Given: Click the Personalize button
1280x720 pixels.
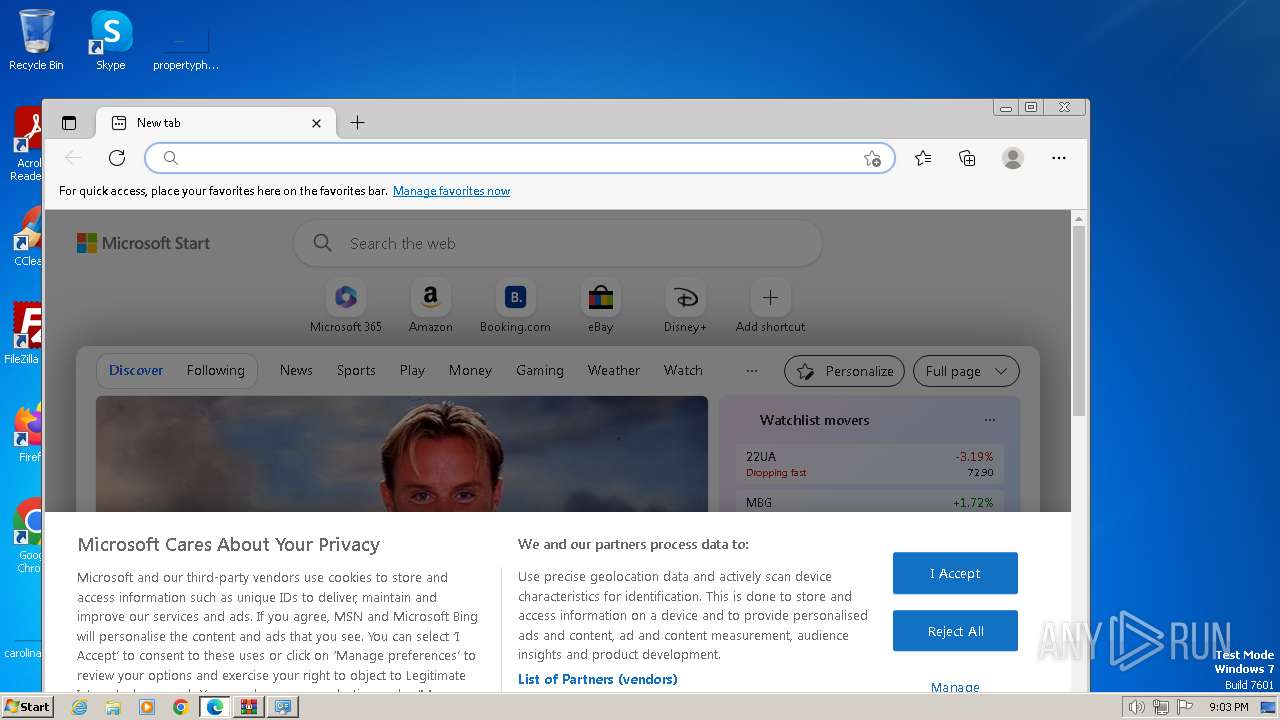Looking at the screenshot, I should (844, 371).
